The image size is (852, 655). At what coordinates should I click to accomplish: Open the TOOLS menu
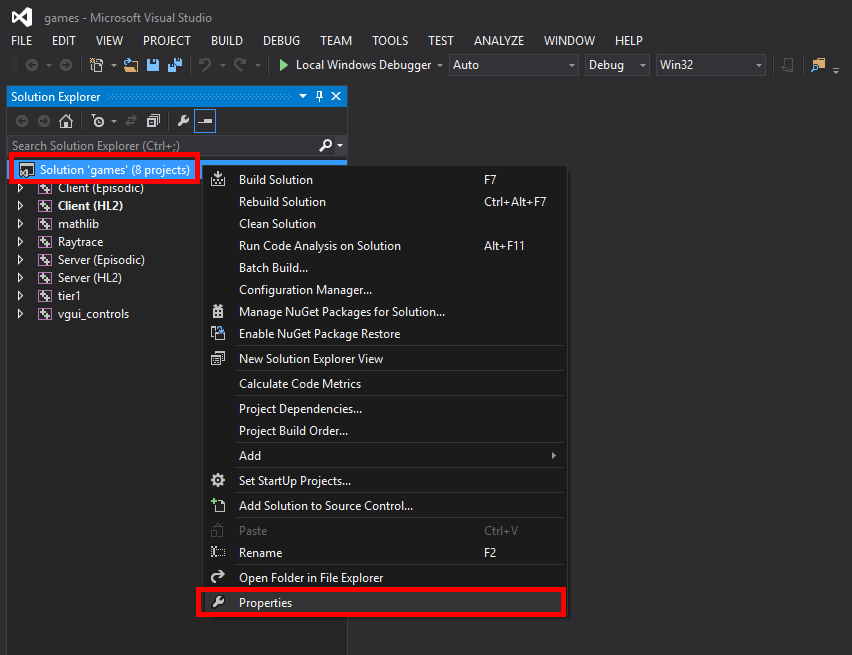(390, 41)
